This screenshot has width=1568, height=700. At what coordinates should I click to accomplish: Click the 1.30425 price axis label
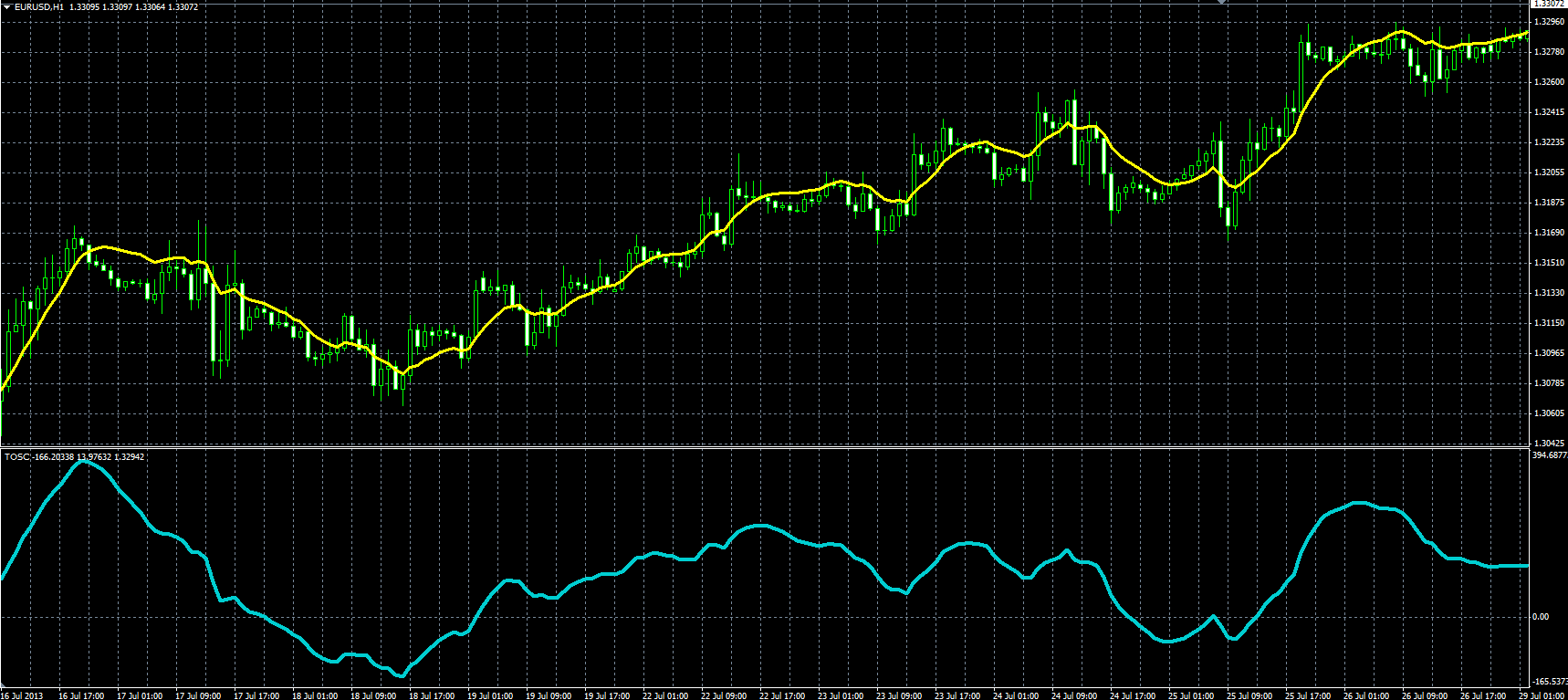(x=1548, y=444)
